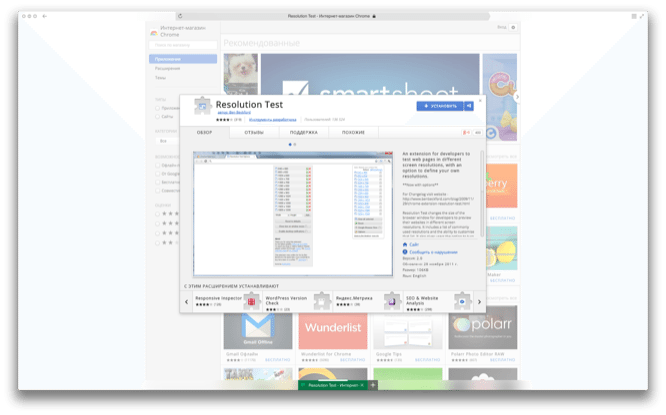Click the home icon beside Сайт link
This screenshot has height=415, width=666.
coord(405,245)
